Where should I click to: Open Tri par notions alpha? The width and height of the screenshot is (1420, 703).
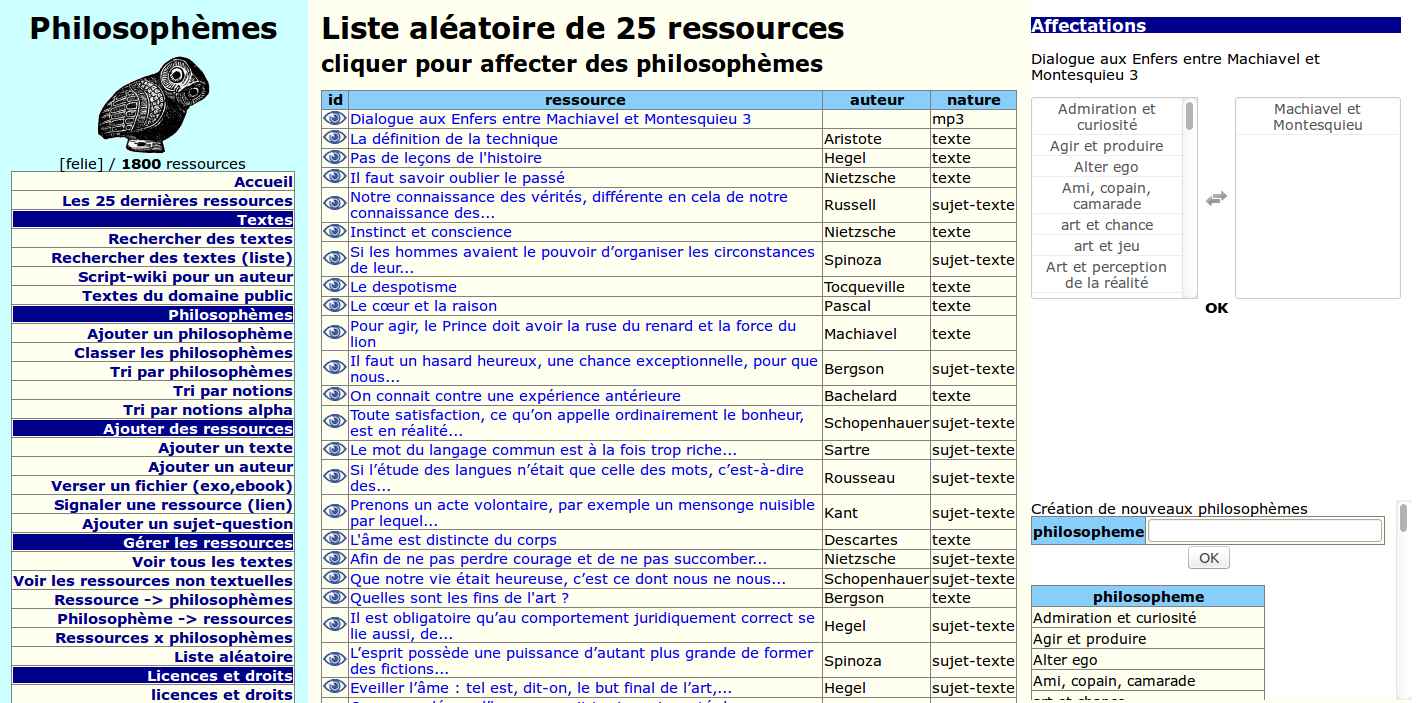tap(208, 410)
